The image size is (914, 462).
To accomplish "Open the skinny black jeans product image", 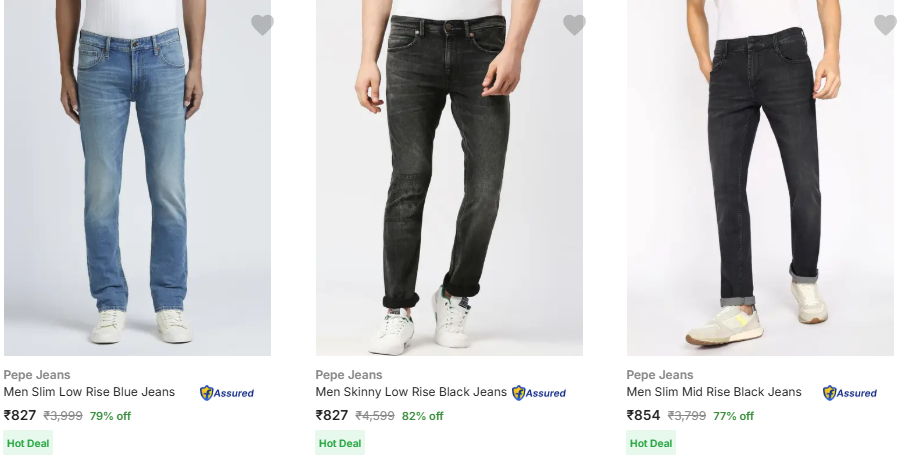I will 449,178.
